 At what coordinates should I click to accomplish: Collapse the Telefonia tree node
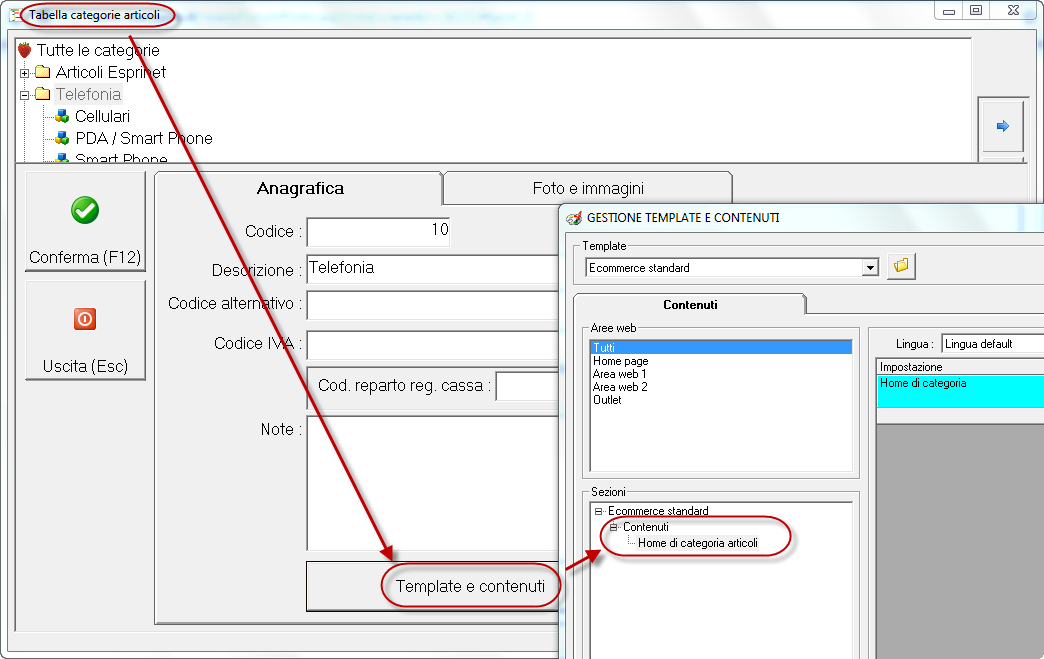tap(25, 95)
